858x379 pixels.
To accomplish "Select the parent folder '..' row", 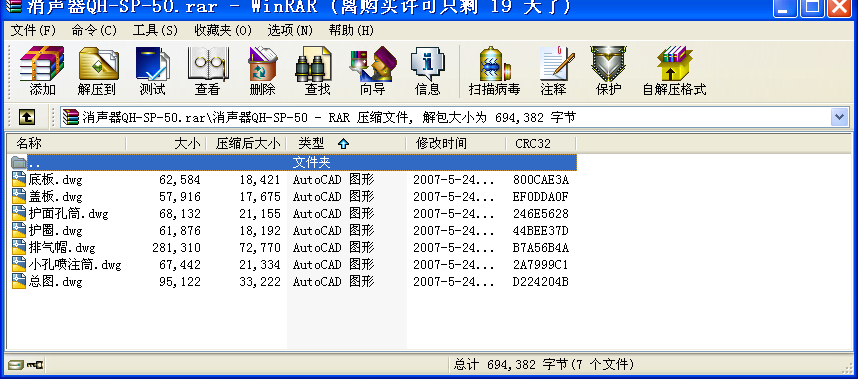I will pos(293,162).
